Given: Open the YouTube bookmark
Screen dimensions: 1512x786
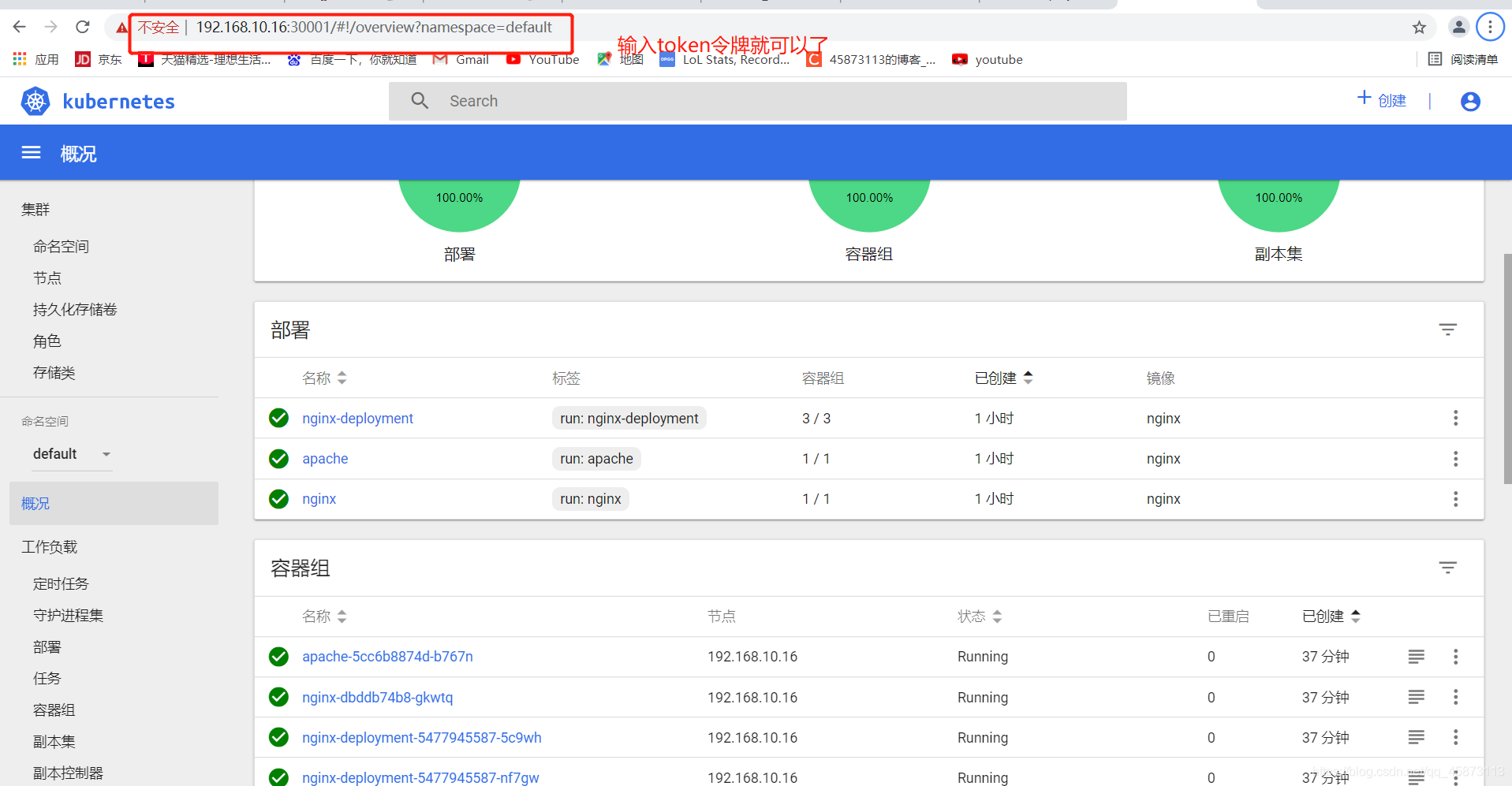Looking at the screenshot, I should click(x=543, y=59).
